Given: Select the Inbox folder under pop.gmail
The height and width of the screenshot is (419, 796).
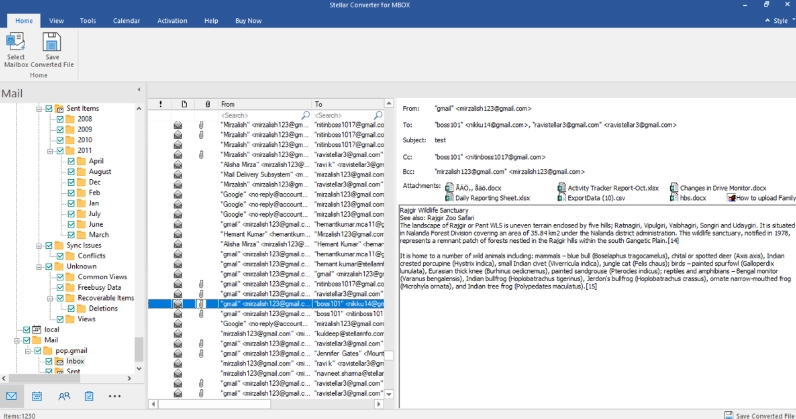Looking at the screenshot, I should (x=75, y=361).
